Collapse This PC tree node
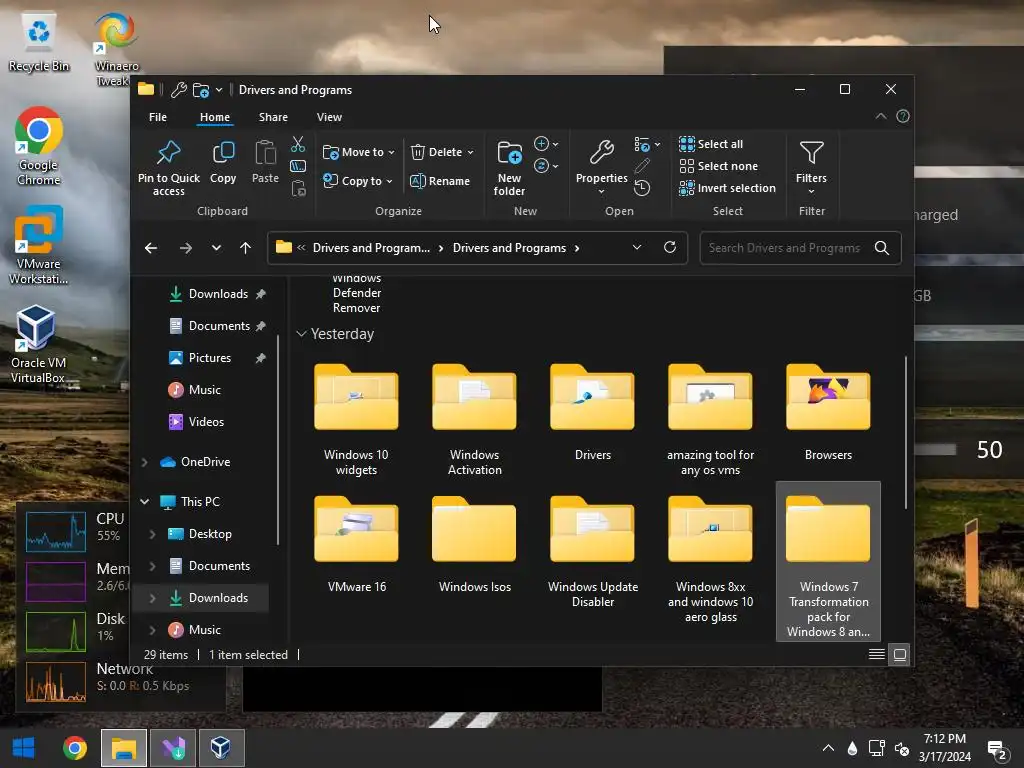This screenshot has height=768, width=1024. (144, 502)
